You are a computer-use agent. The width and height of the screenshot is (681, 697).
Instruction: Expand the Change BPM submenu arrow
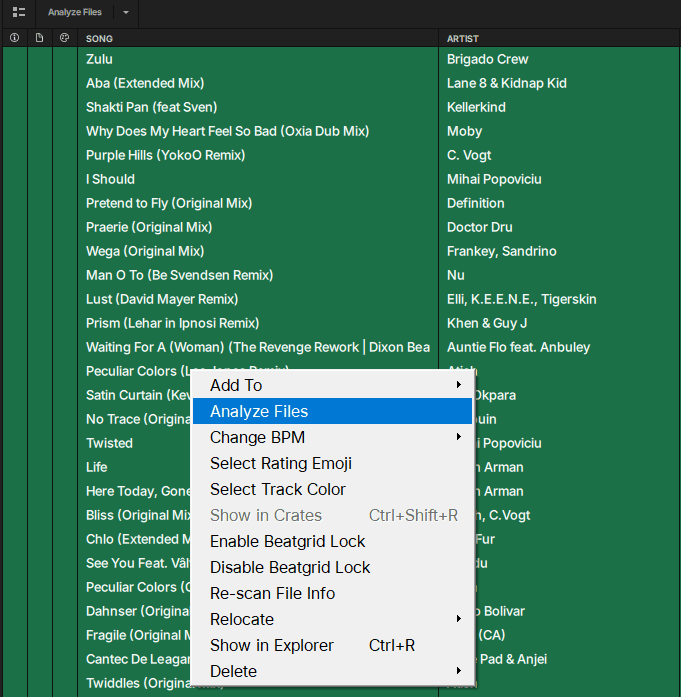(x=459, y=437)
